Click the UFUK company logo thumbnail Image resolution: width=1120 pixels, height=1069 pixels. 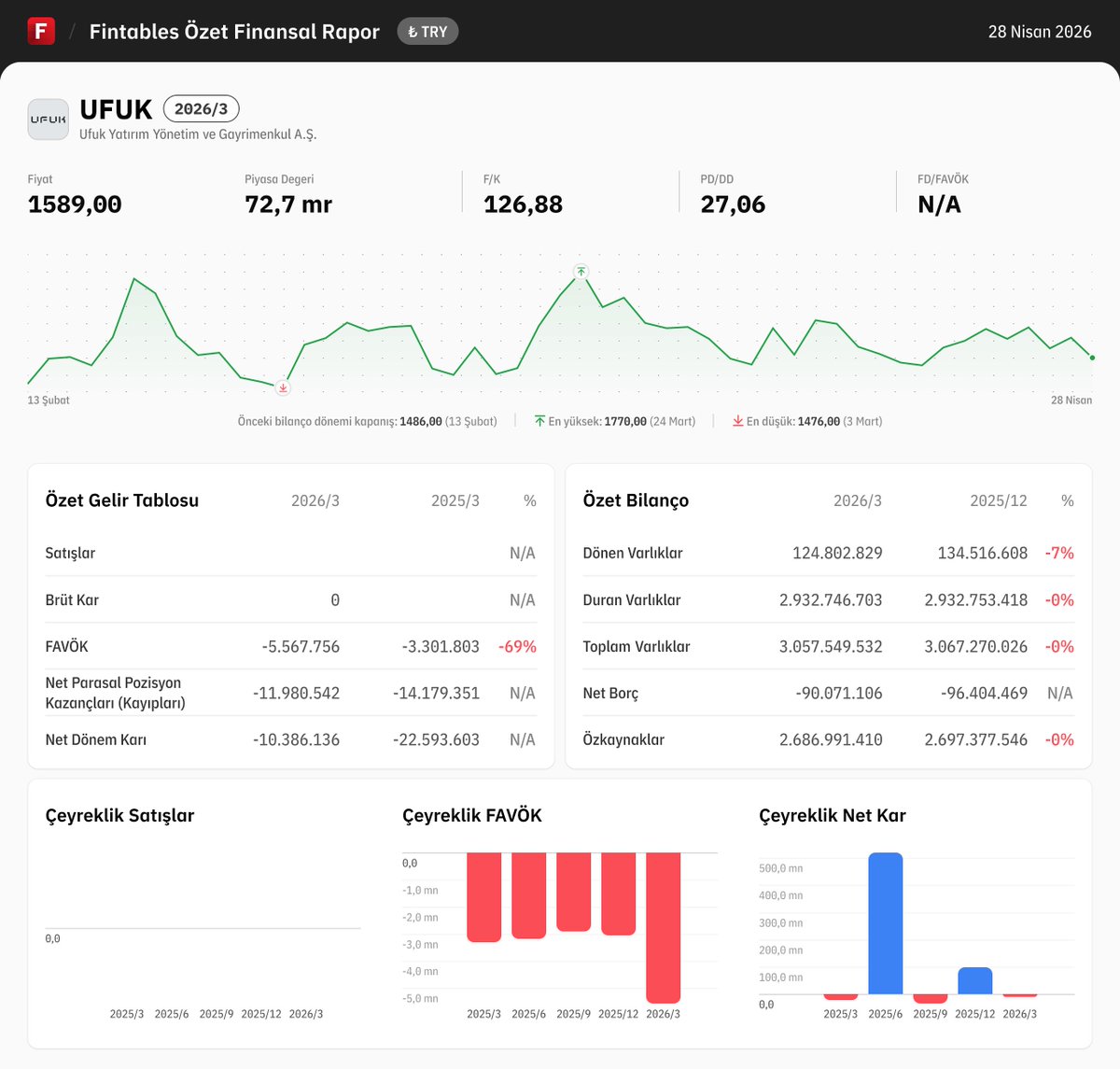[x=49, y=120]
